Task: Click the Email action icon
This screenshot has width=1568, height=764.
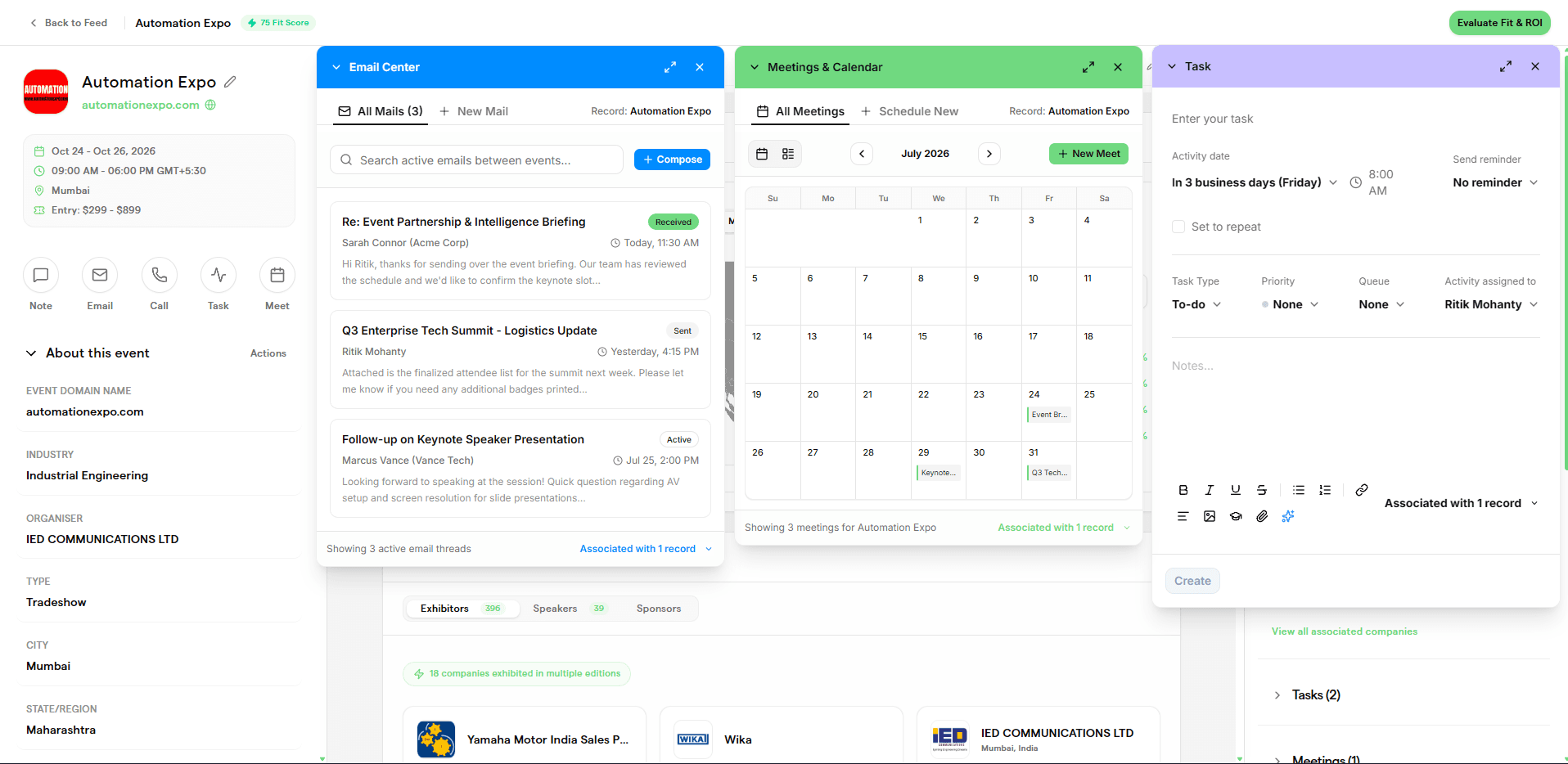Action: click(100, 275)
